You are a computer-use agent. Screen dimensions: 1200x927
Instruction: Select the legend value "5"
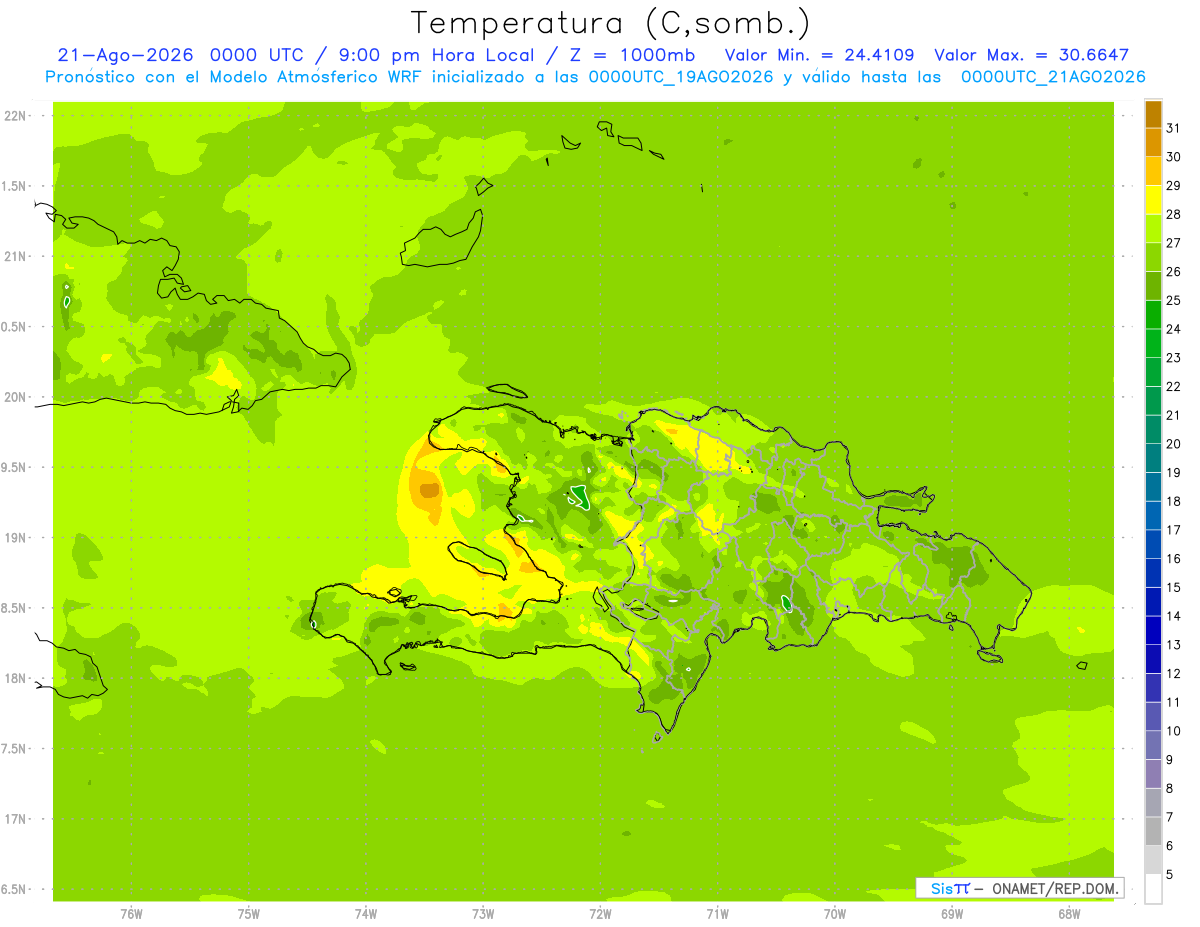point(1170,875)
